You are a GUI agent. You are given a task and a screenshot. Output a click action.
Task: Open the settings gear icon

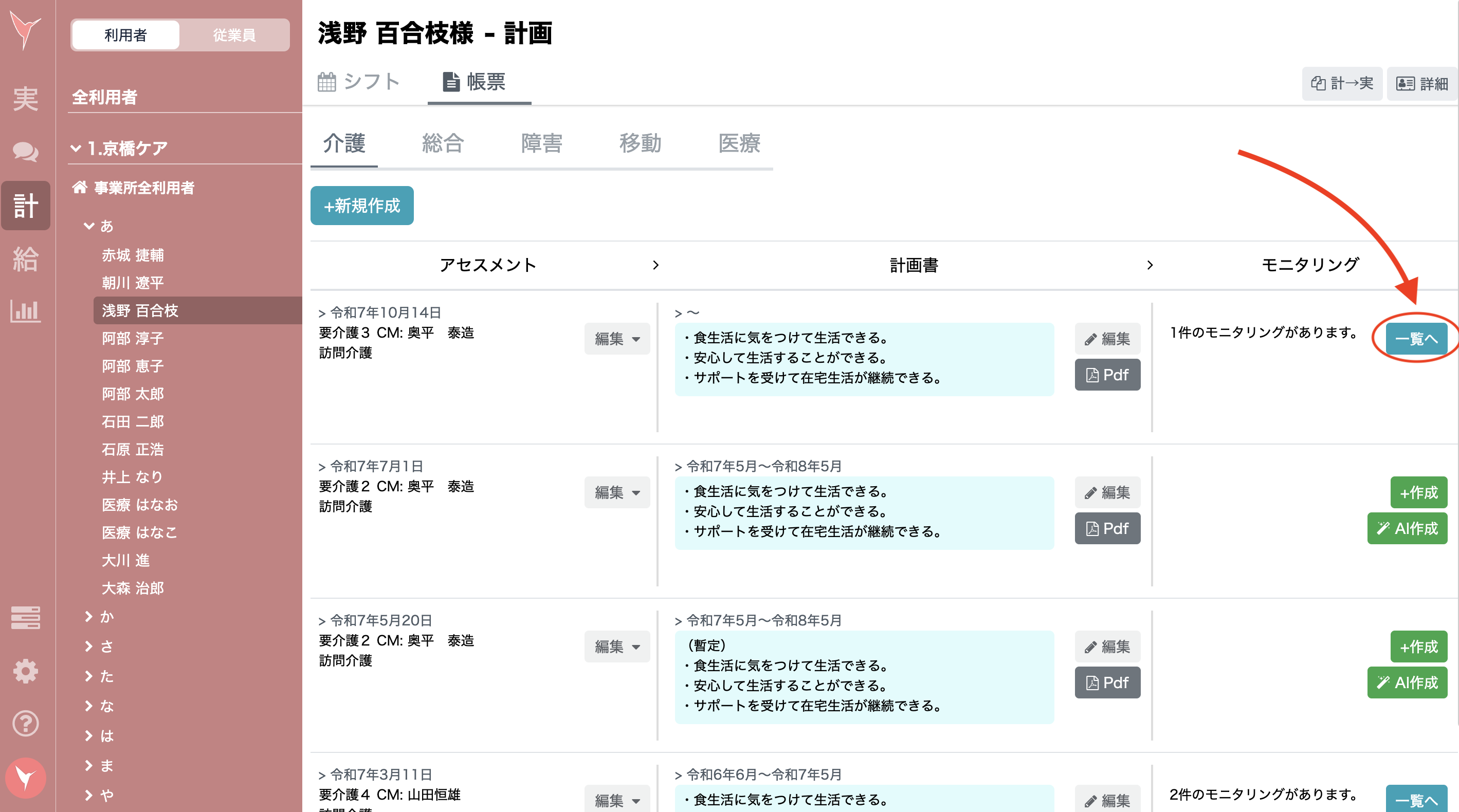(26, 671)
